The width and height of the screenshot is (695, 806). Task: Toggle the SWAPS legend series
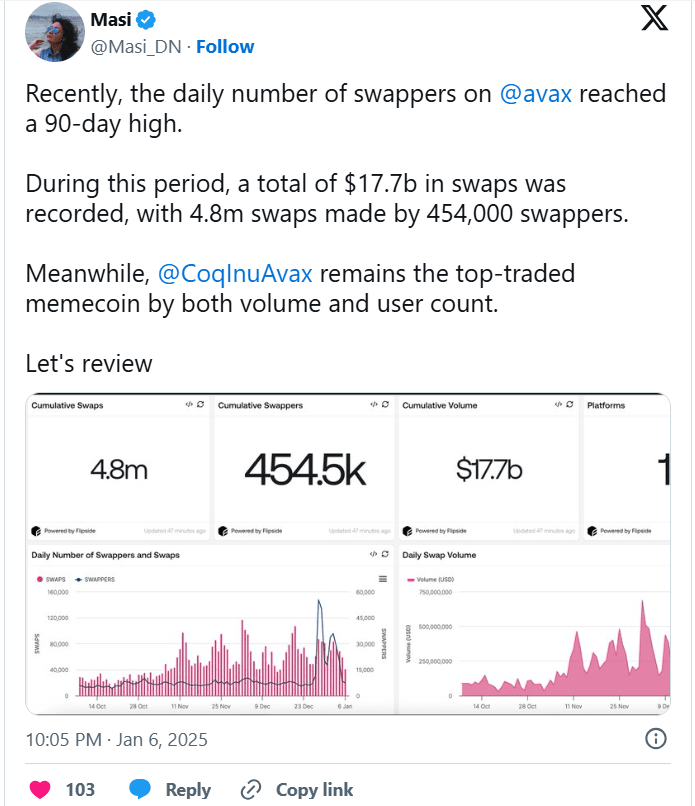53,579
